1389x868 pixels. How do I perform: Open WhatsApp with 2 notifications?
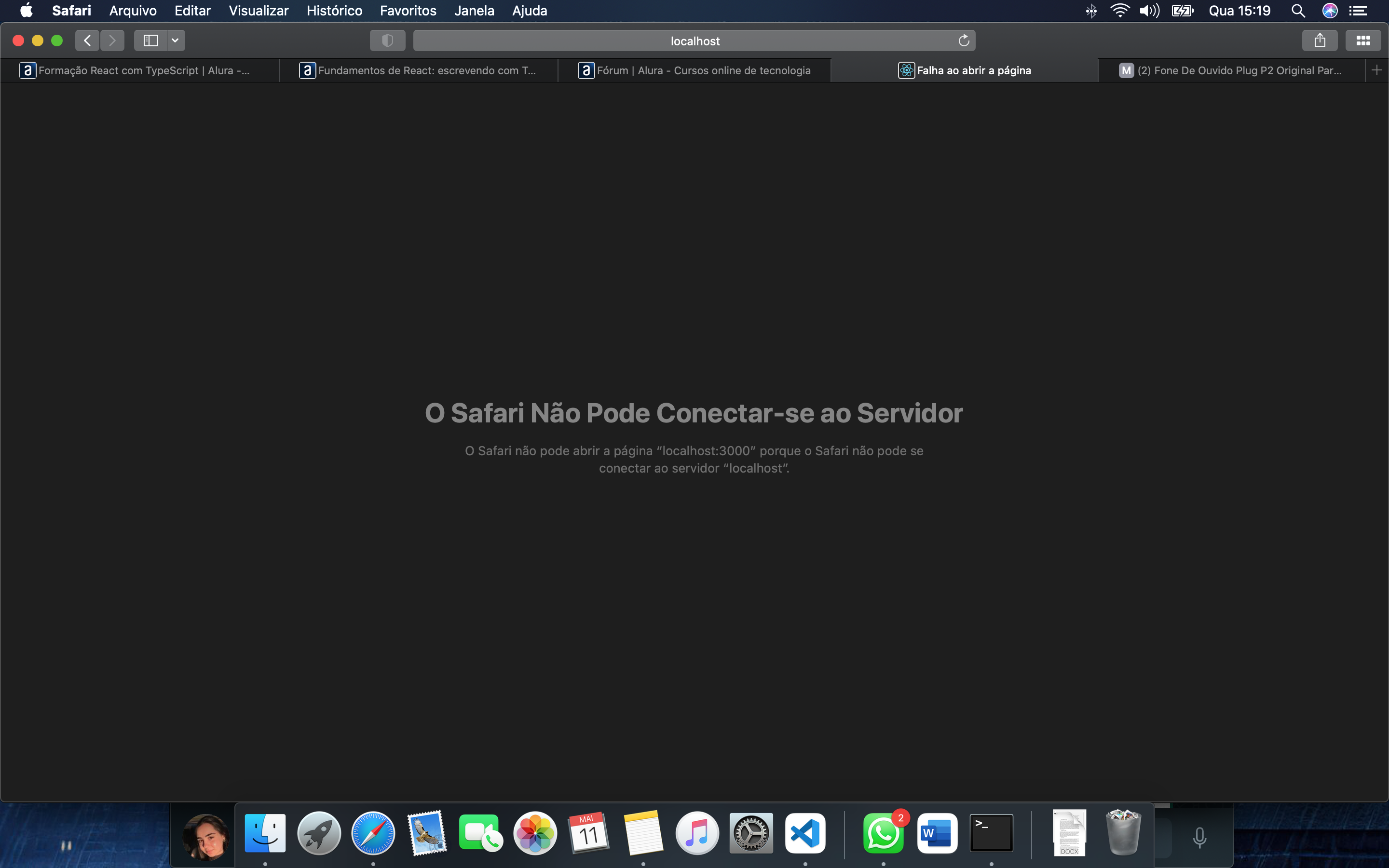[884, 833]
